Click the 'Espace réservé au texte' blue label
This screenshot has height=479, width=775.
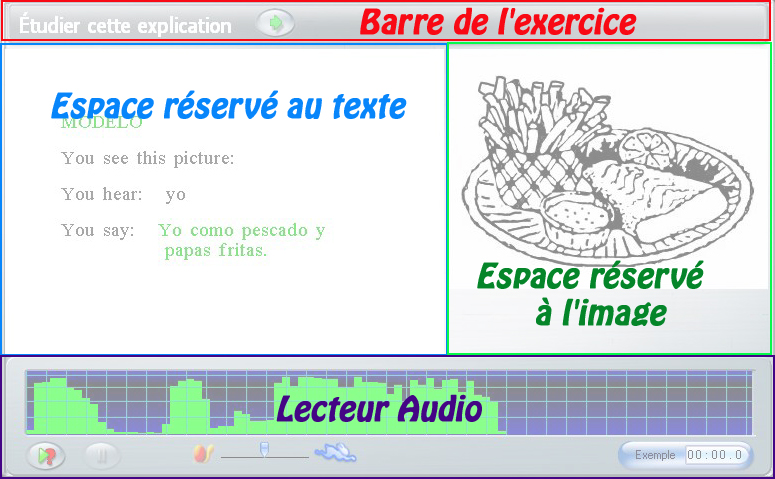pyautogui.click(x=228, y=104)
